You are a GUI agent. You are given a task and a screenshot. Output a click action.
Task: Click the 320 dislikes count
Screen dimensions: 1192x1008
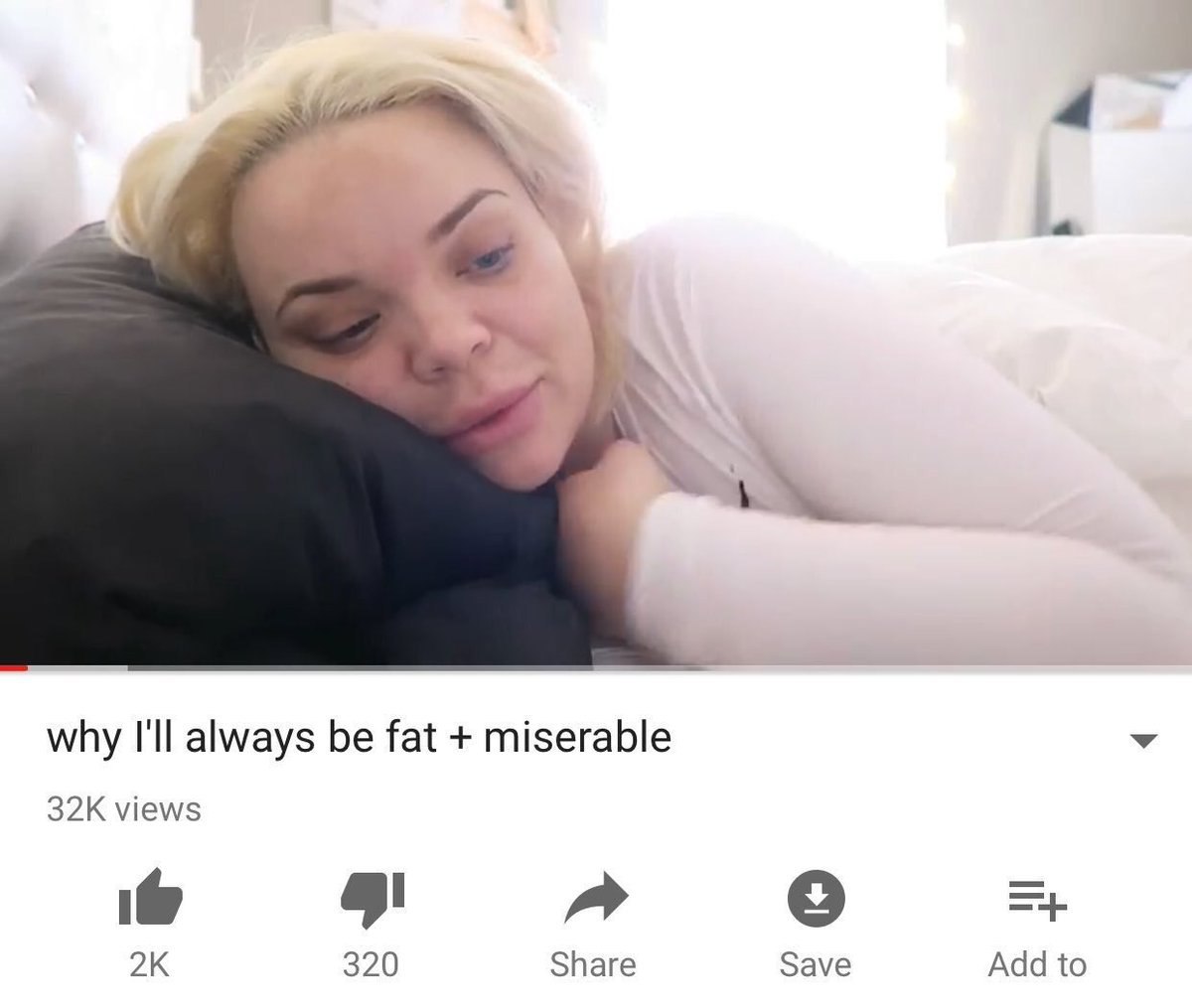371,964
